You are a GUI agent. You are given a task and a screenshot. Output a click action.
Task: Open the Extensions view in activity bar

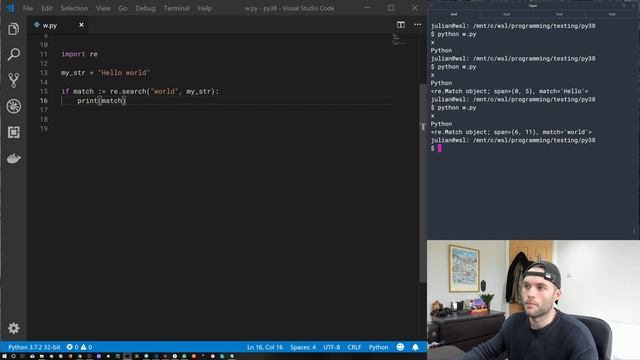pos(13,132)
